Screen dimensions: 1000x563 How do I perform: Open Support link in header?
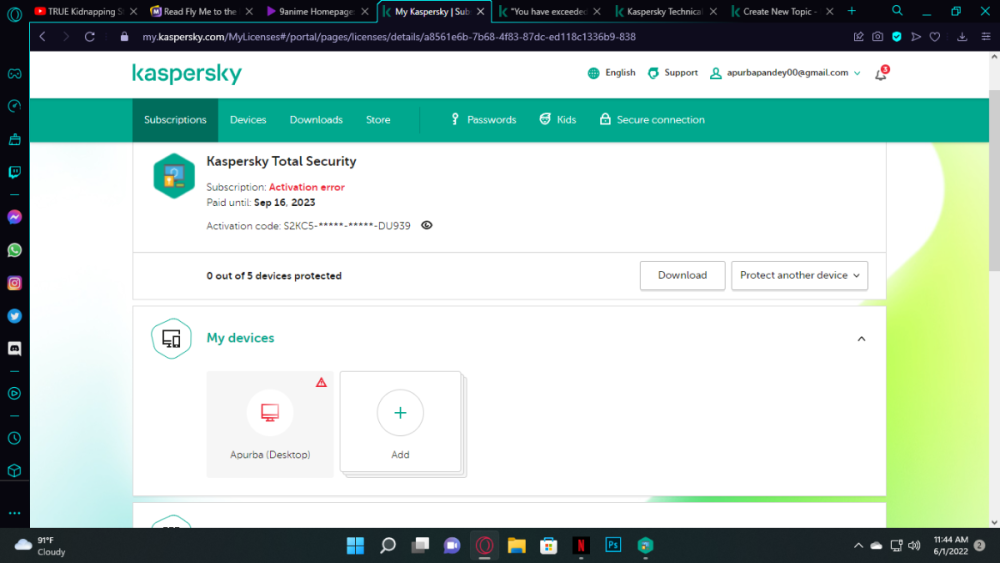pos(673,73)
